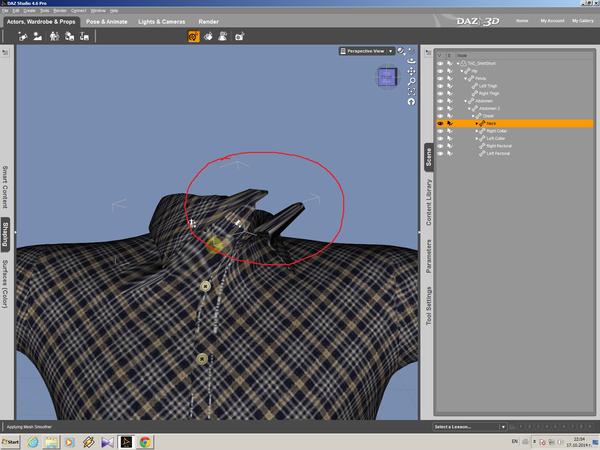
Task: Collapse the Abdomen node expander
Action: tap(466, 101)
